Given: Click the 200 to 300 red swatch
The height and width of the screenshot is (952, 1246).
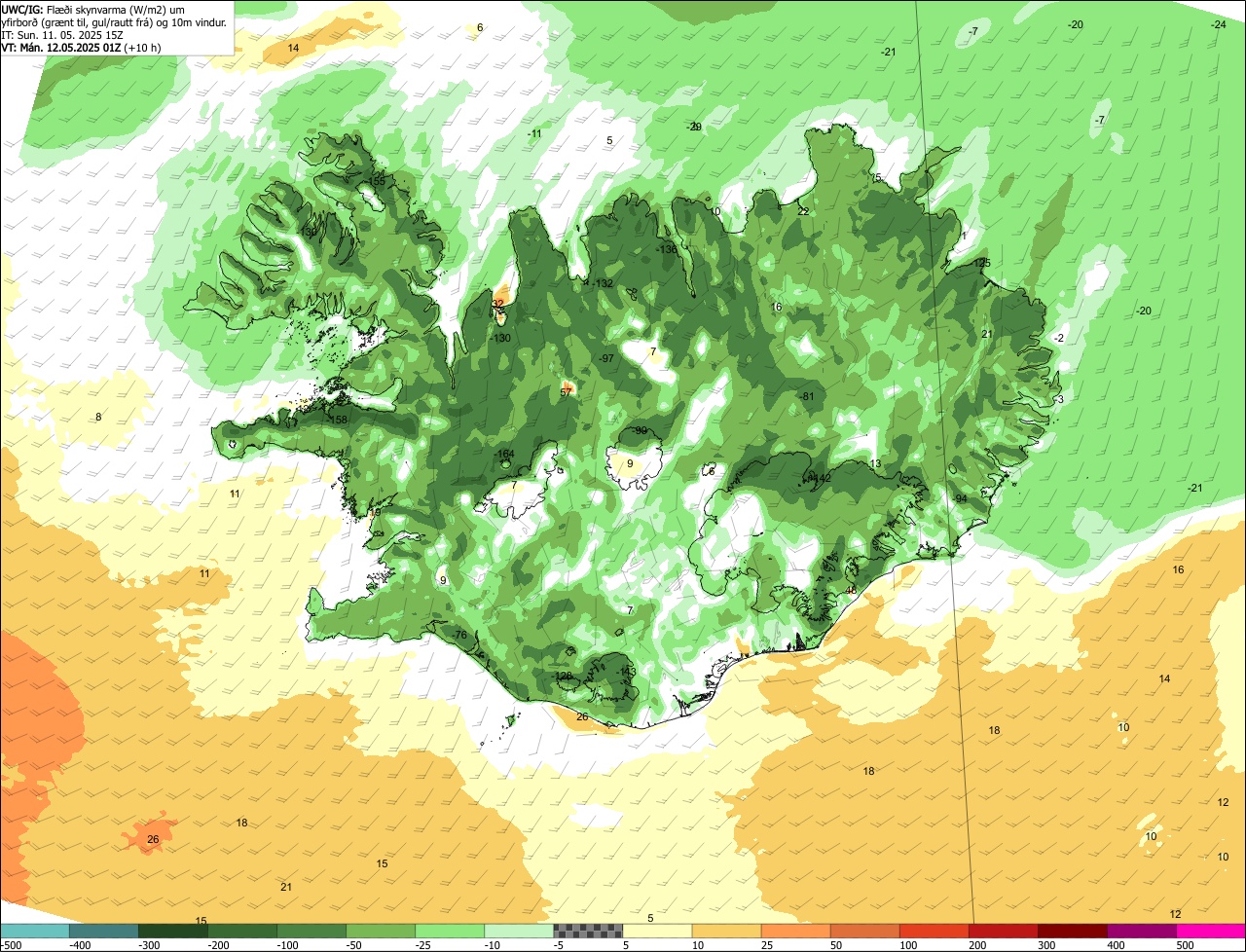Looking at the screenshot, I should tap(1003, 931).
